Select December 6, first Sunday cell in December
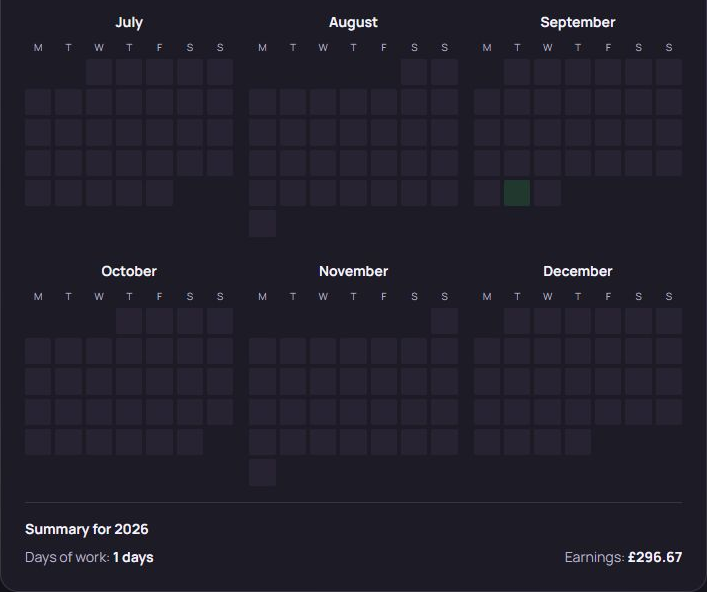Image resolution: width=707 pixels, height=592 pixels. click(x=669, y=321)
